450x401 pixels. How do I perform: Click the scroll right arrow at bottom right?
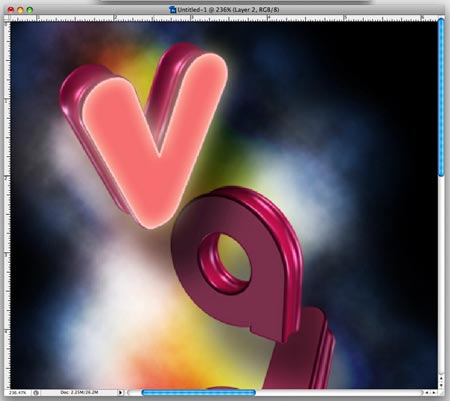coord(434,393)
